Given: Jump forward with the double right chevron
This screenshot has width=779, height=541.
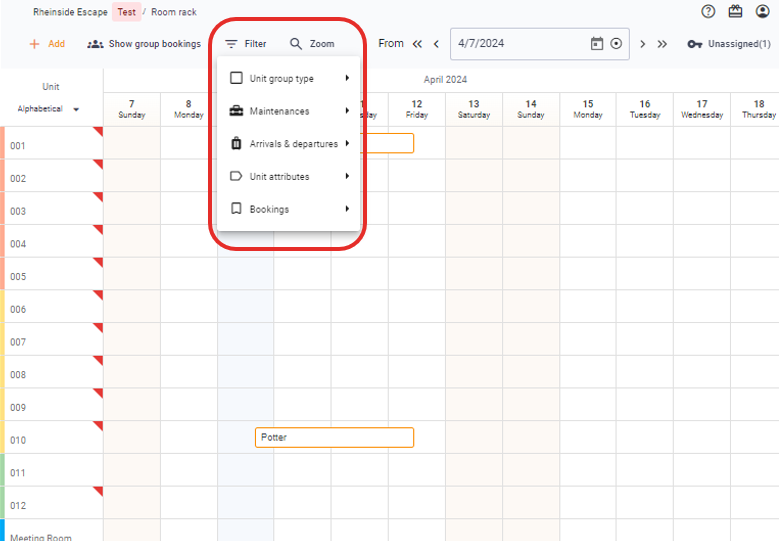Looking at the screenshot, I should click(662, 44).
